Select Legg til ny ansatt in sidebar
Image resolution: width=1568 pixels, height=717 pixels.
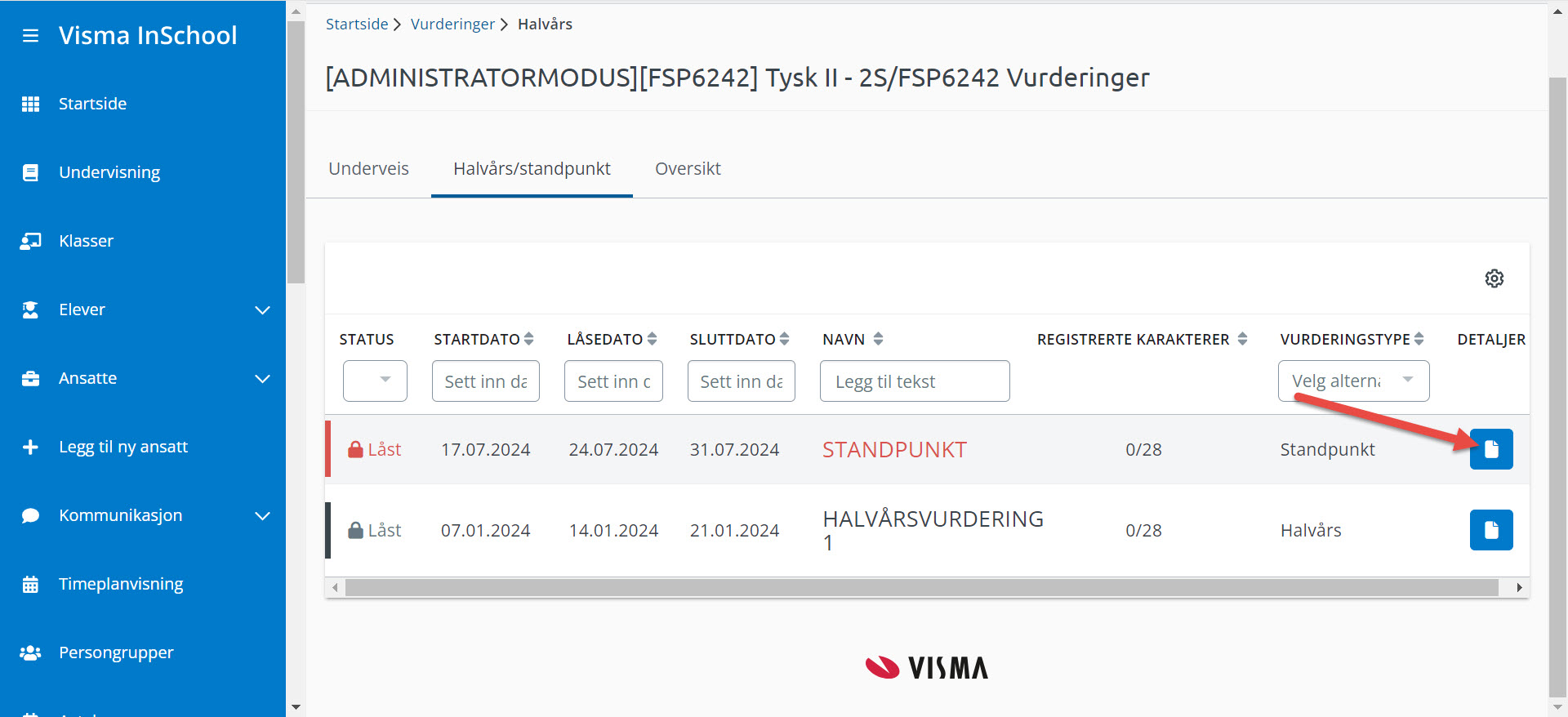coord(123,447)
